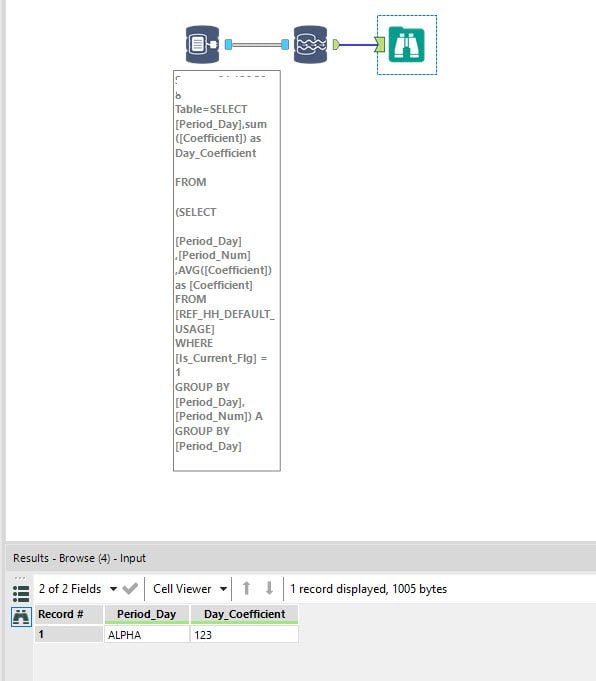Show metadata list view icon

pyautogui.click(x=21, y=593)
